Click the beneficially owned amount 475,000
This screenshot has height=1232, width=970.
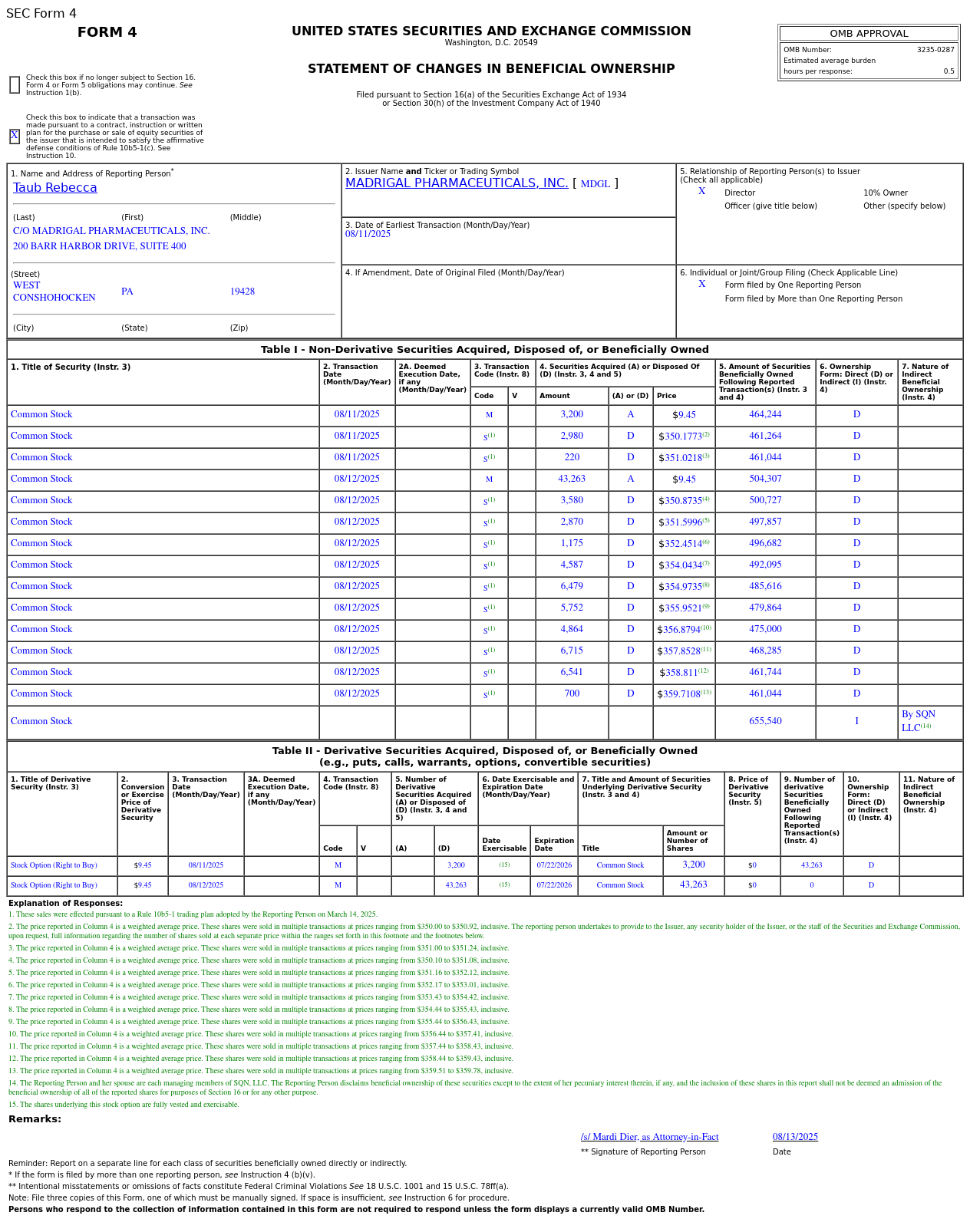tap(765, 629)
